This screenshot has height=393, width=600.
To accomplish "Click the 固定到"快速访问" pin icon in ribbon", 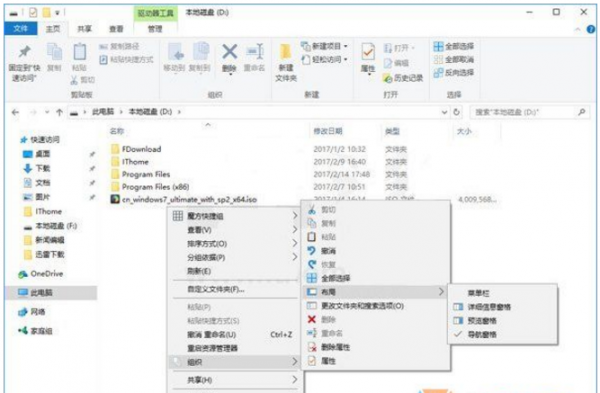I will coord(24,52).
